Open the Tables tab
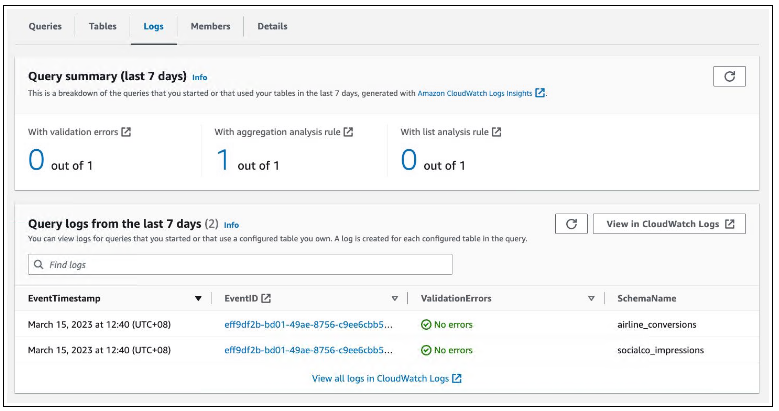 tap(102, 26)
